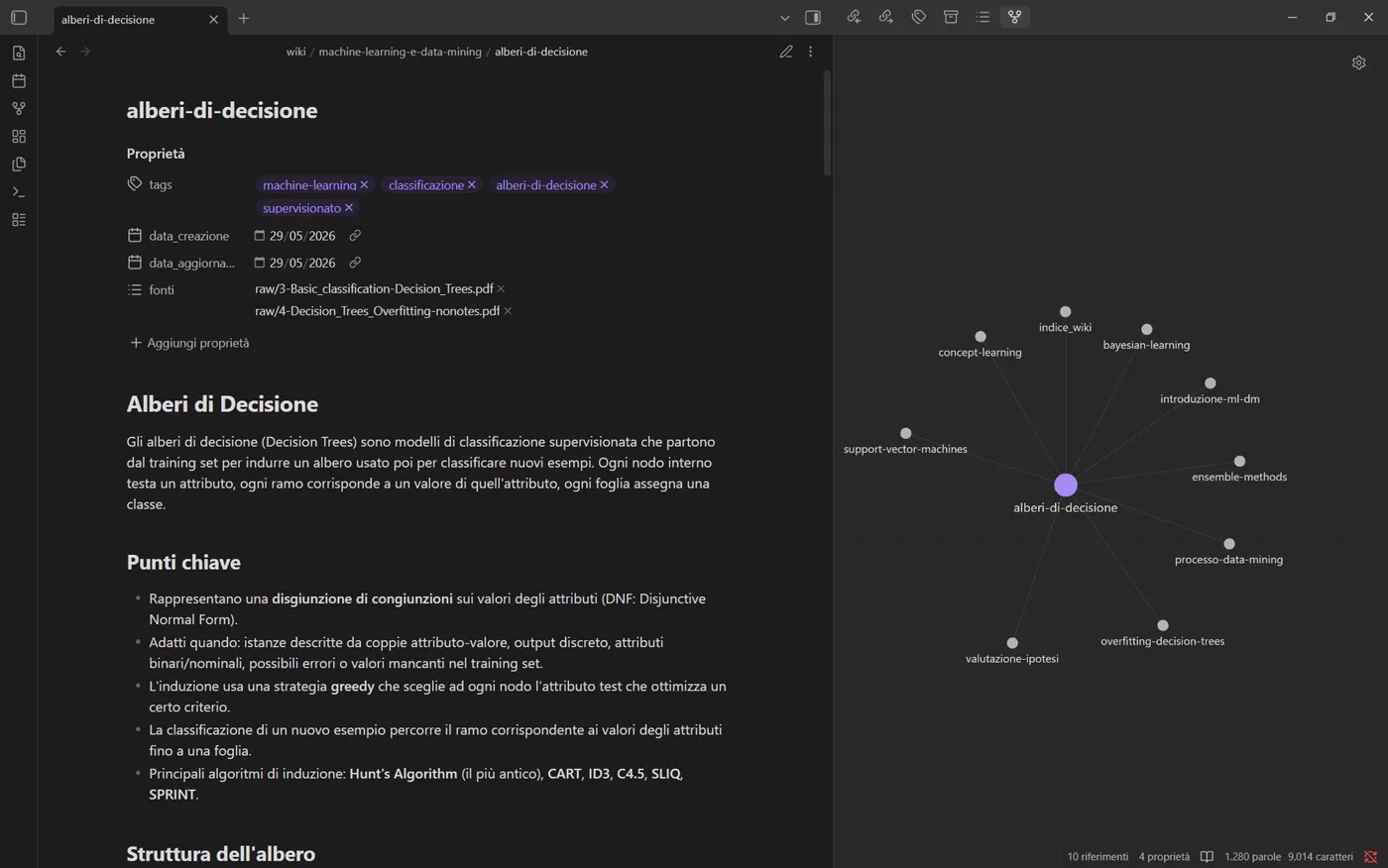Click the 10 riferimenti status bar entry
This screenshot has height=868, width=1388.
tap(1098, 857)
